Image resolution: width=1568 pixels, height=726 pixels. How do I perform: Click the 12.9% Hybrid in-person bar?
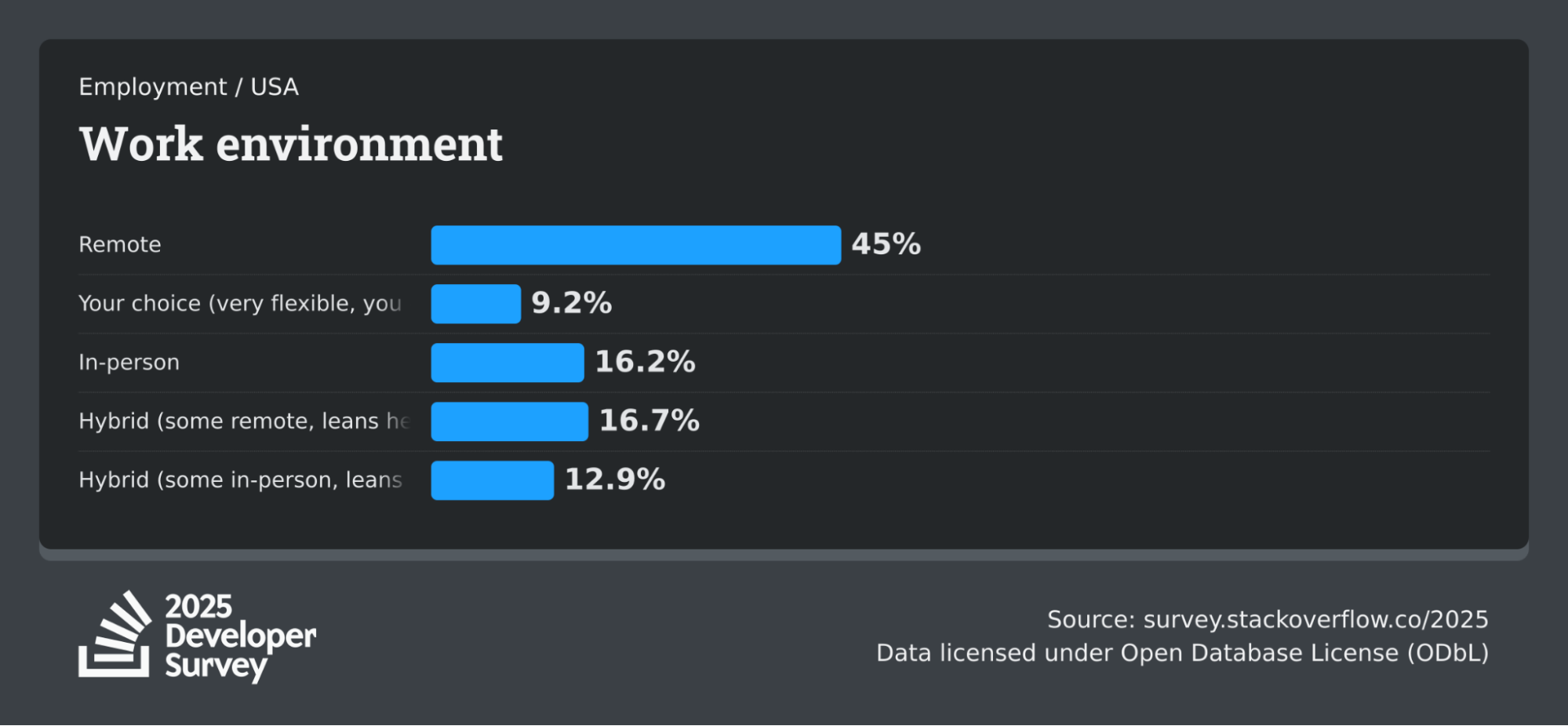pos(492,480)
